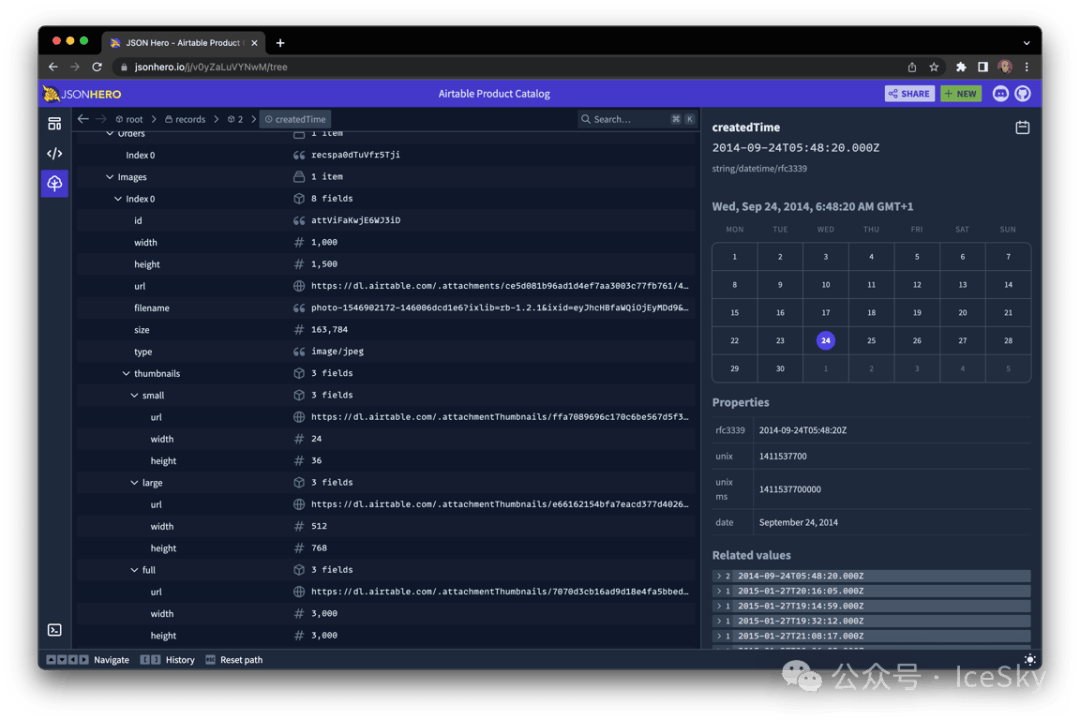Go to root in breadcrumb path
Image resolution: width=1080 pixels, height=720 pixels.
coord(129,119)
